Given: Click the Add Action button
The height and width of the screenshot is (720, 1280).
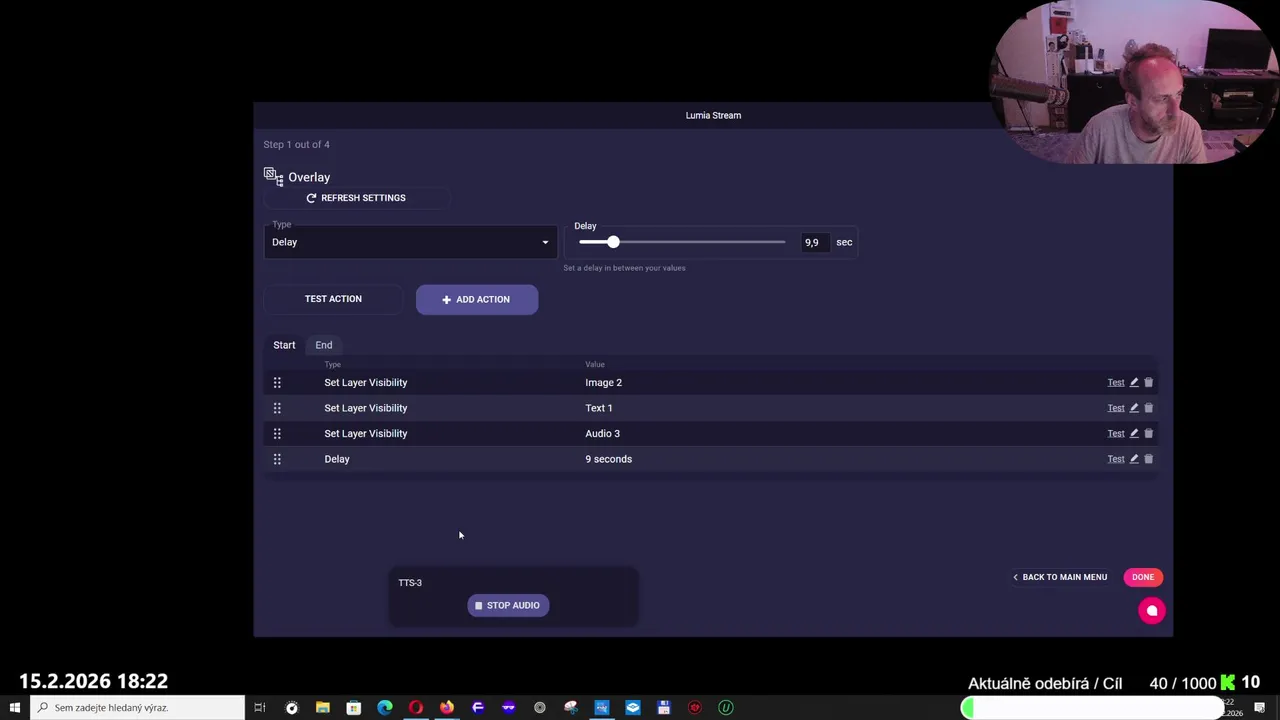Looking at the screenshot, I should [x=477, y=299].
